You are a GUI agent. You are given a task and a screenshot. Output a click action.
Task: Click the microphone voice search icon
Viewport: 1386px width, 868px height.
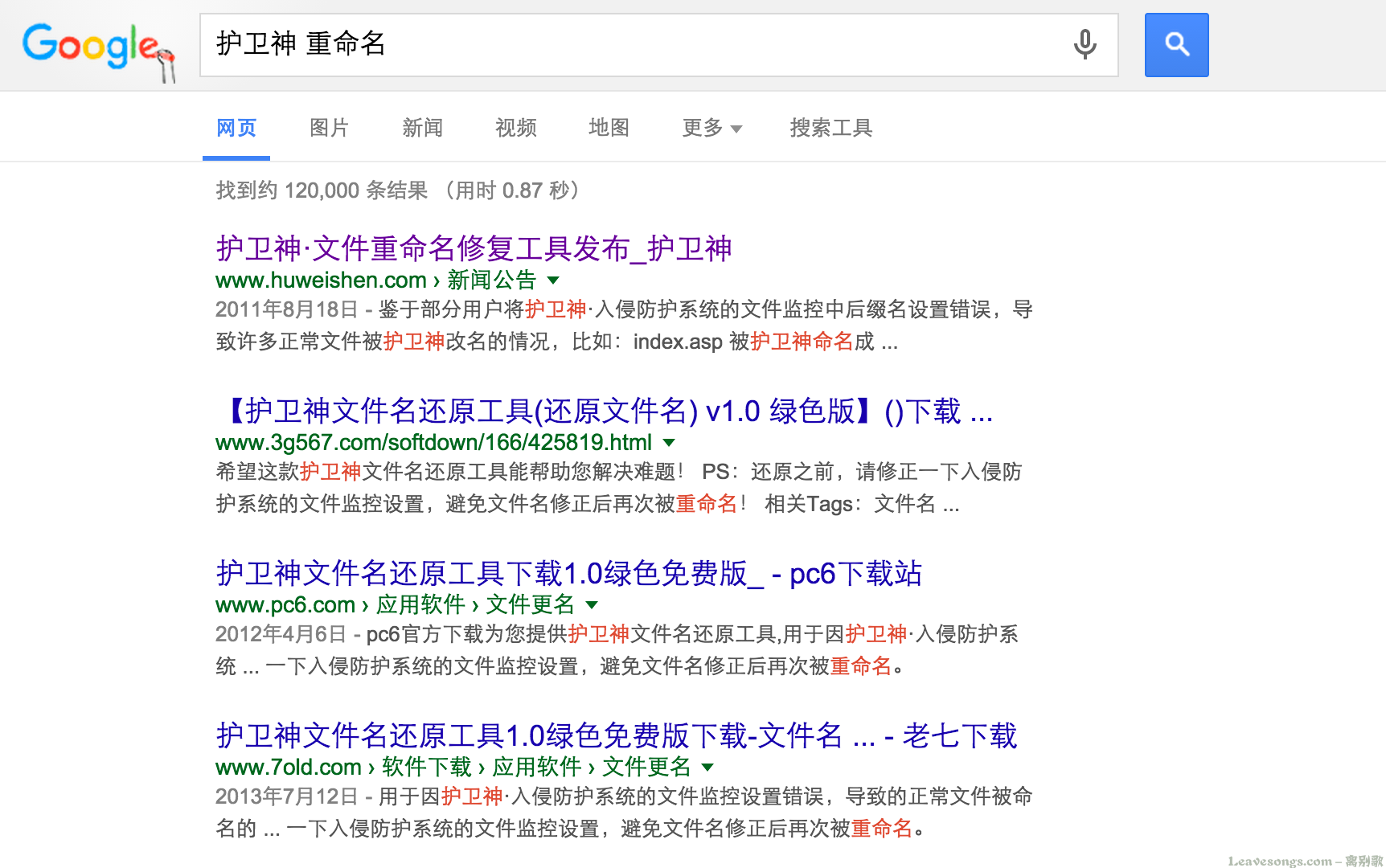pyautogui.click(x=1085, y=45)
